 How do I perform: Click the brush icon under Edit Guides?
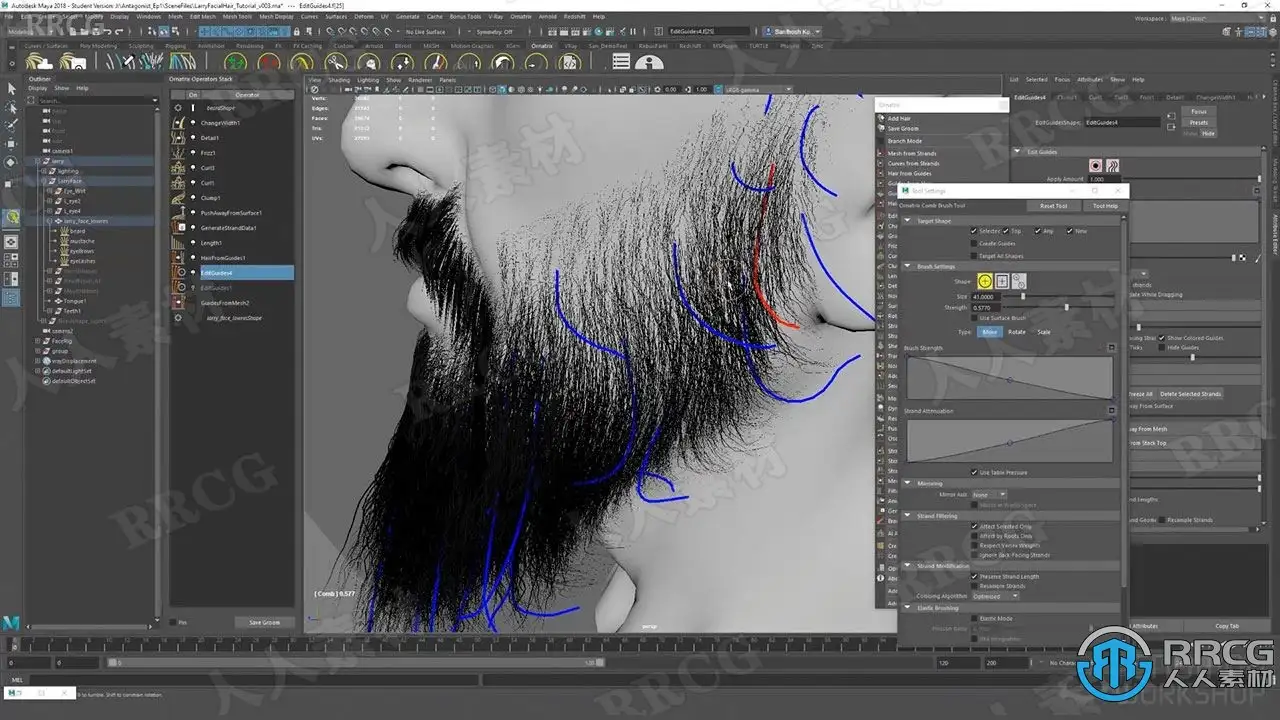tap(1095, 166)
